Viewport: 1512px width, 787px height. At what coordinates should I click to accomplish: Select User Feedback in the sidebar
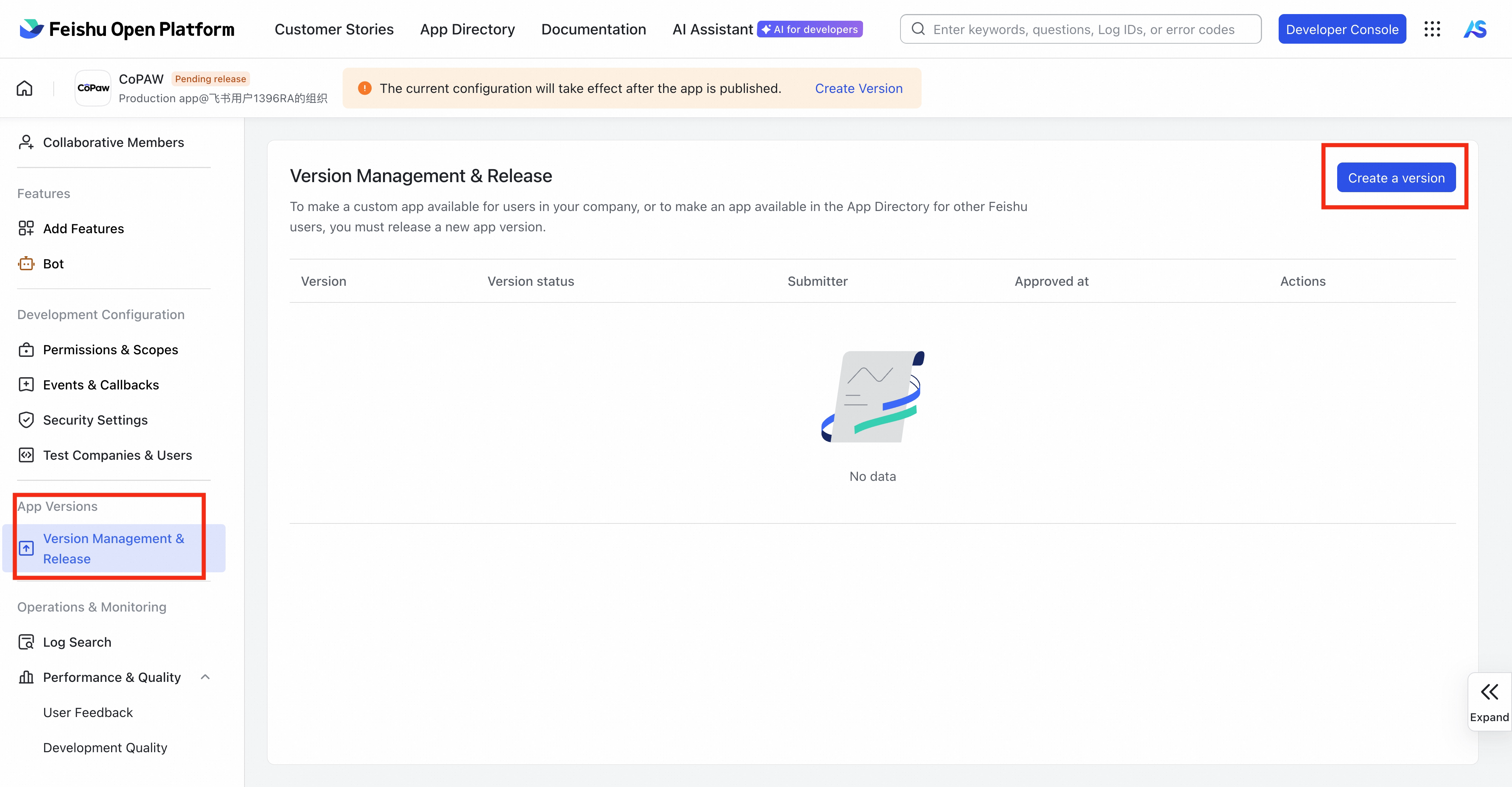click(x=88, y=713)
